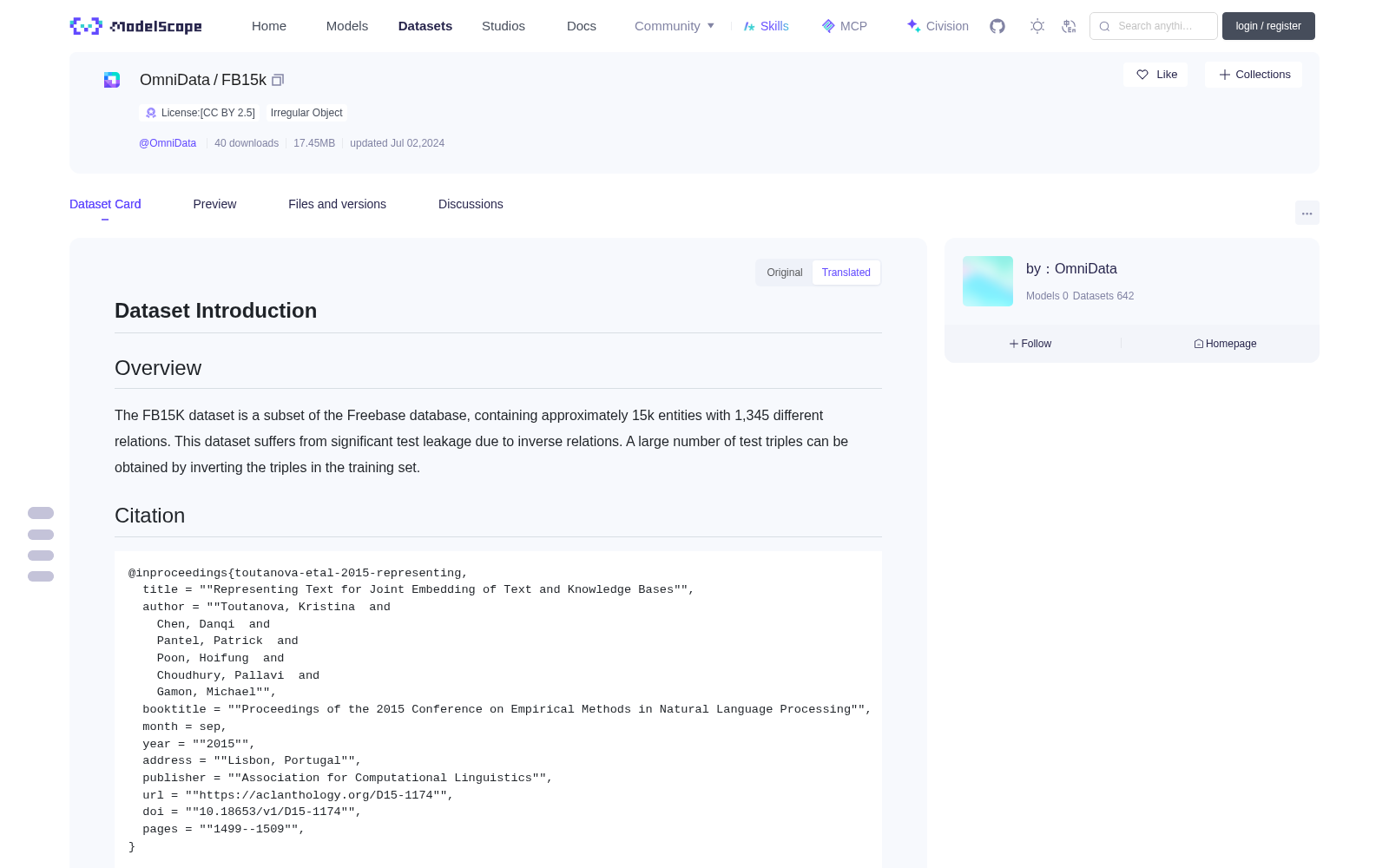Click the OmniData gradient thumbnail
1389x868 pixels.
click(988, 281)
